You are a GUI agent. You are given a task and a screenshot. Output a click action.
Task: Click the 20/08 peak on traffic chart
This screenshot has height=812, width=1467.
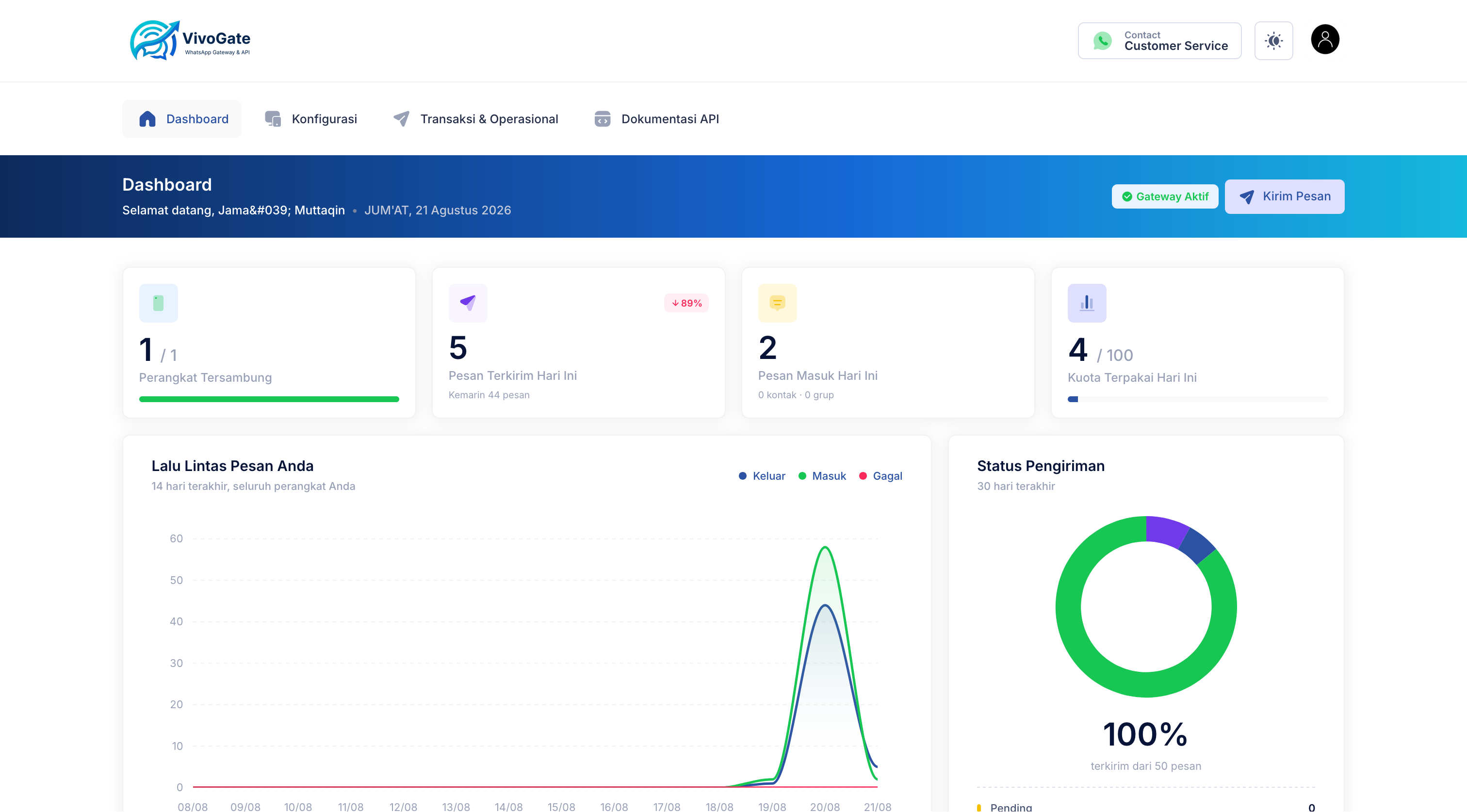(x=825, y=548)
